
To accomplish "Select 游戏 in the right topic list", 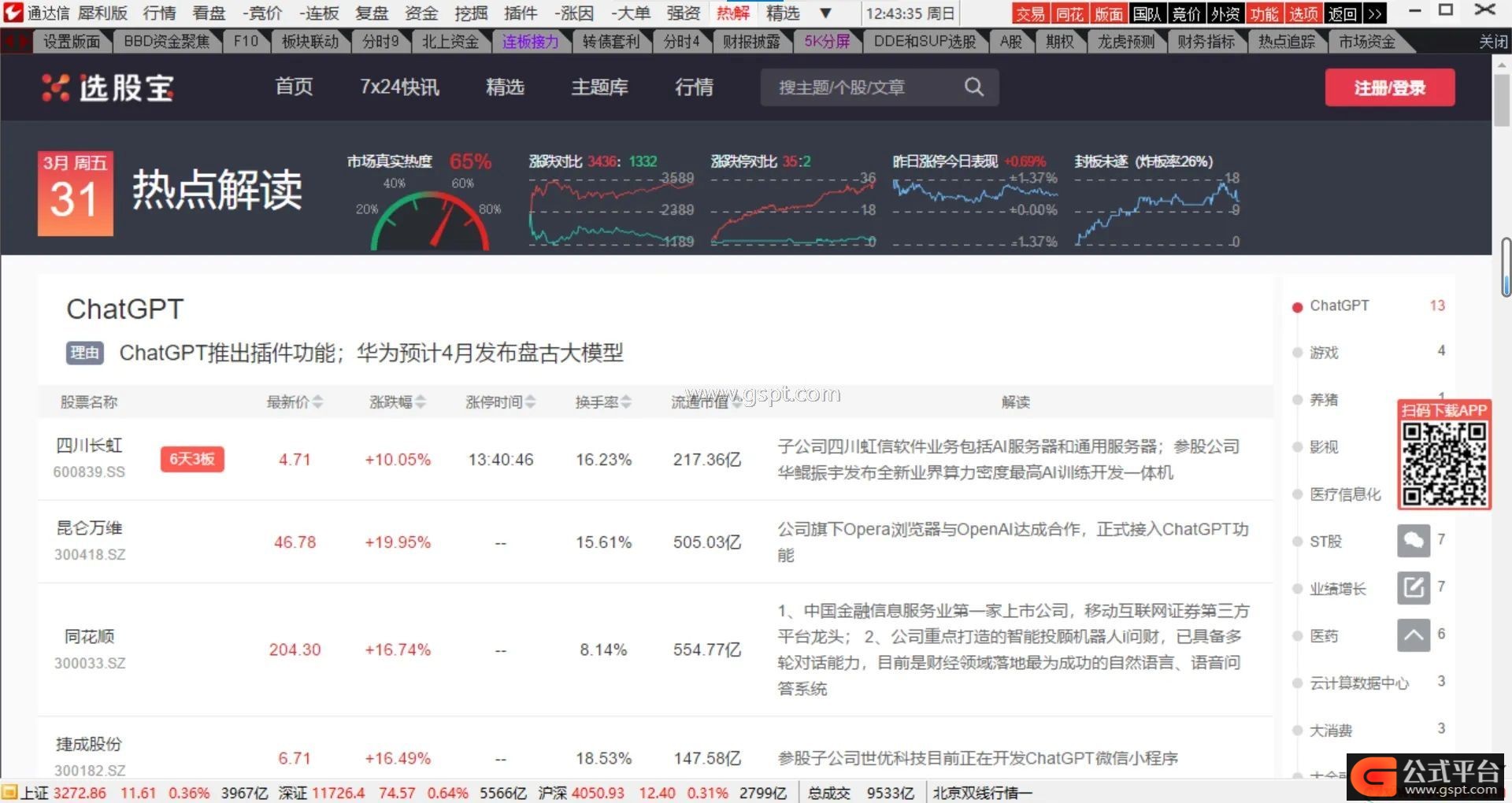I will [x=1324, y=353].
